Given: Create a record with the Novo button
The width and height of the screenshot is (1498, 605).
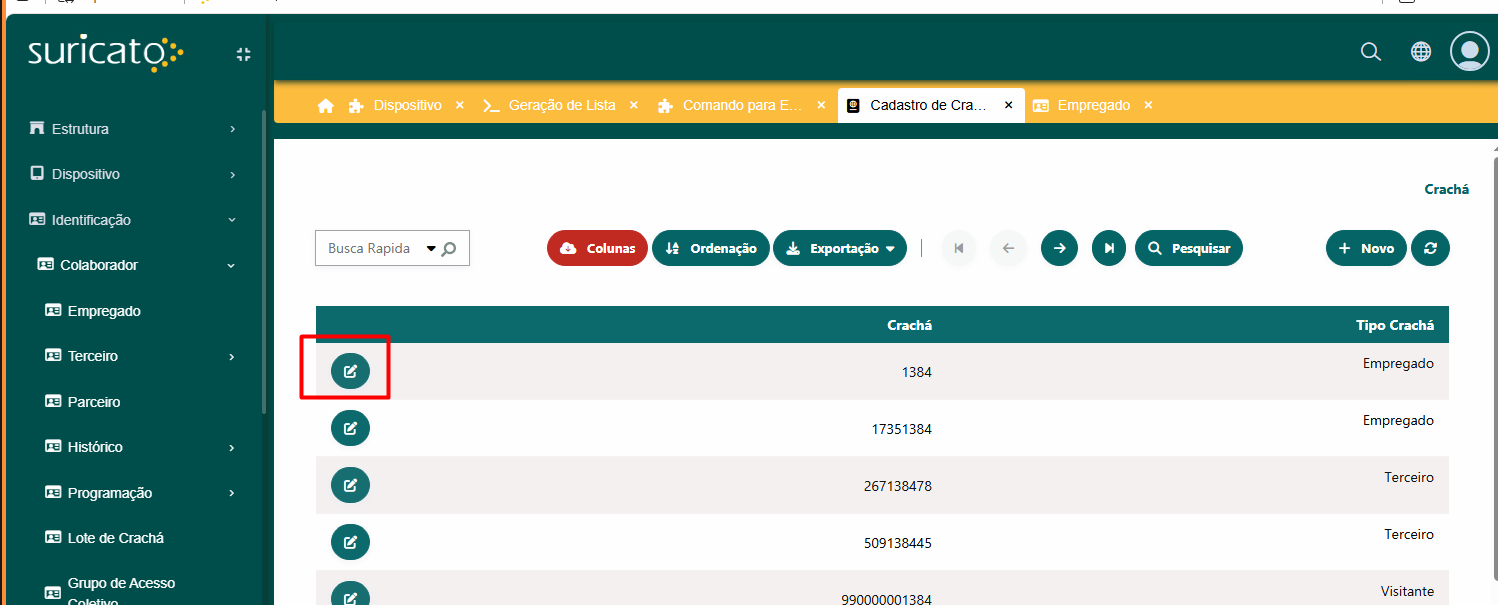Looking at the screenshot, I should [x=1366, y=248].
